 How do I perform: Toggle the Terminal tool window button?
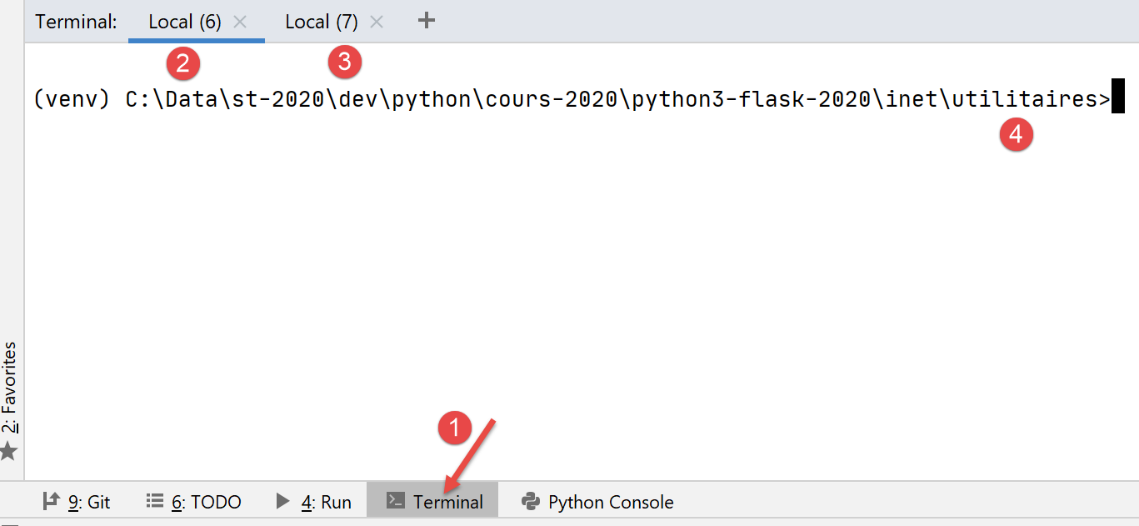447,502
